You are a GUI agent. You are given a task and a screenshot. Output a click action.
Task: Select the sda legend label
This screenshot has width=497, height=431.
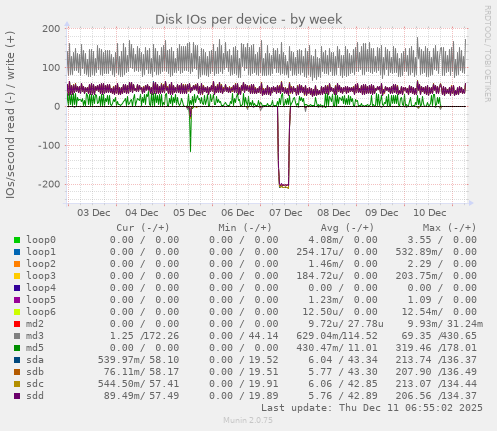(x=35, y=360)
